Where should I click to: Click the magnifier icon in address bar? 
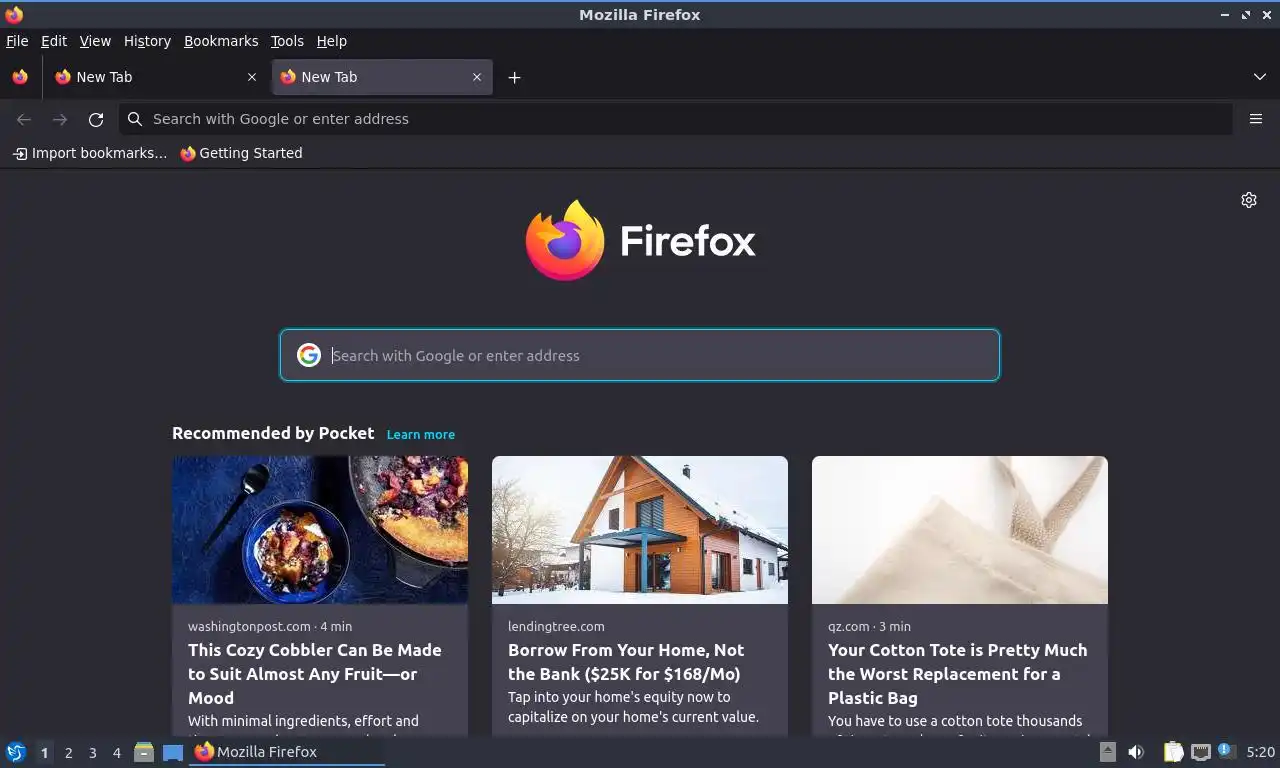pyautogui.click(x=135, y=119)
